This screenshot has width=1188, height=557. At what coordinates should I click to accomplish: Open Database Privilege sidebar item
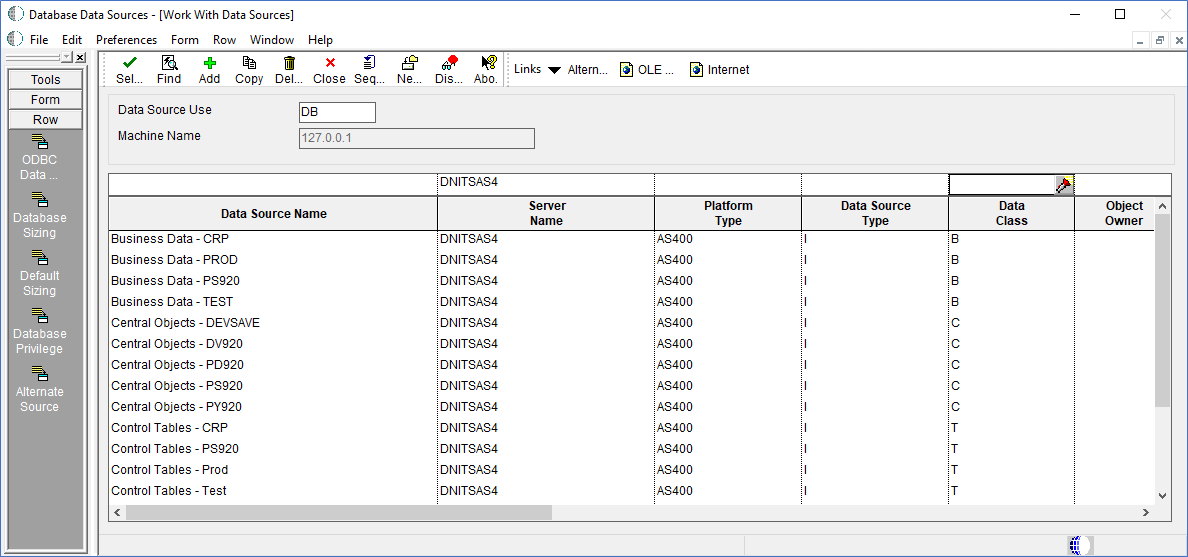(40, 331)
